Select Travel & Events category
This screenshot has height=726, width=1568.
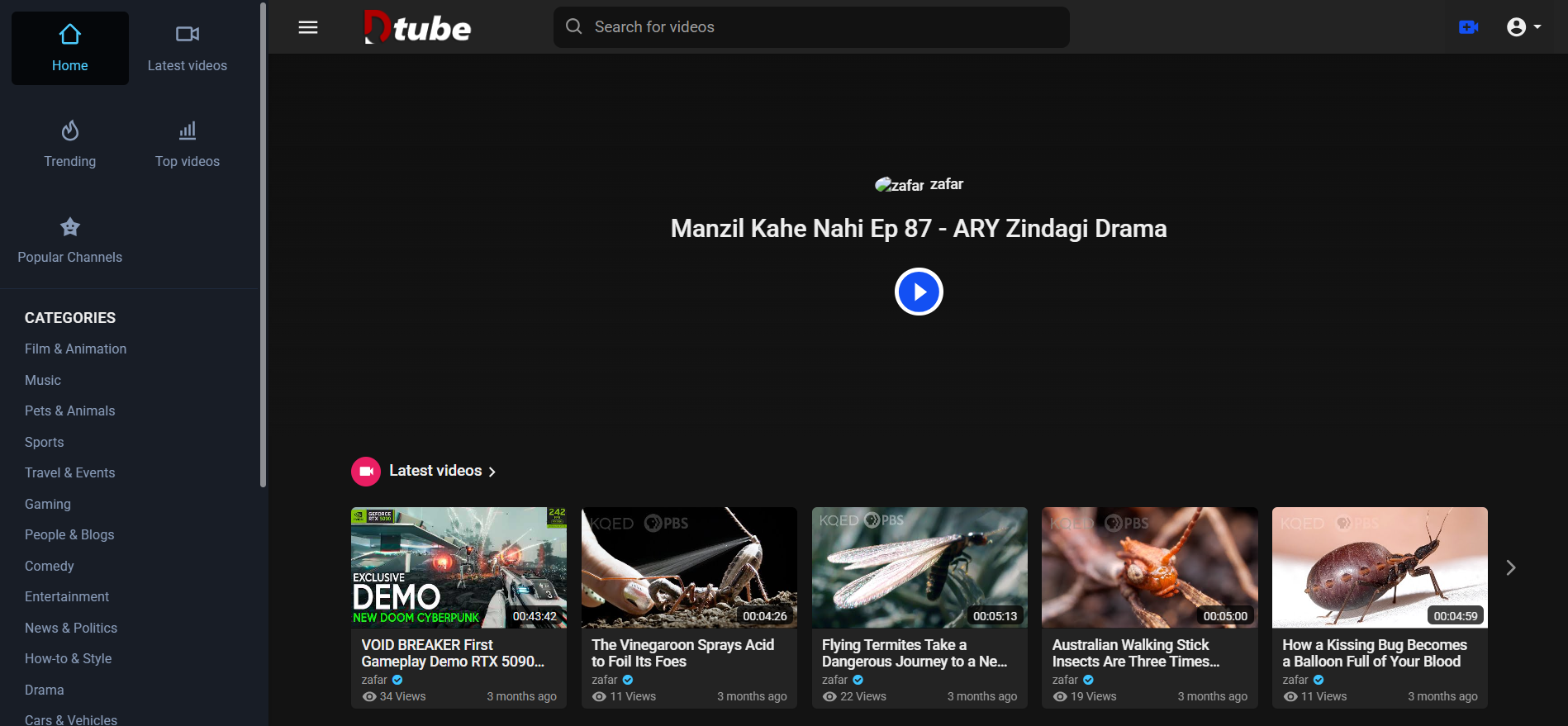click(x=70, y=473)
